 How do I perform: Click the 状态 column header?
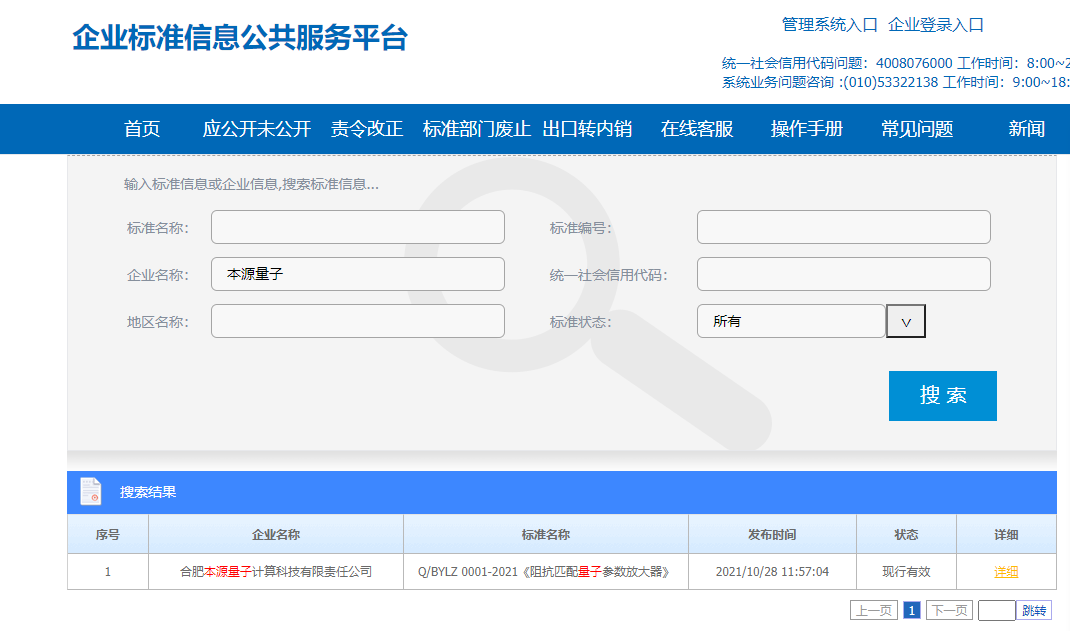click(x=906, y=535)
